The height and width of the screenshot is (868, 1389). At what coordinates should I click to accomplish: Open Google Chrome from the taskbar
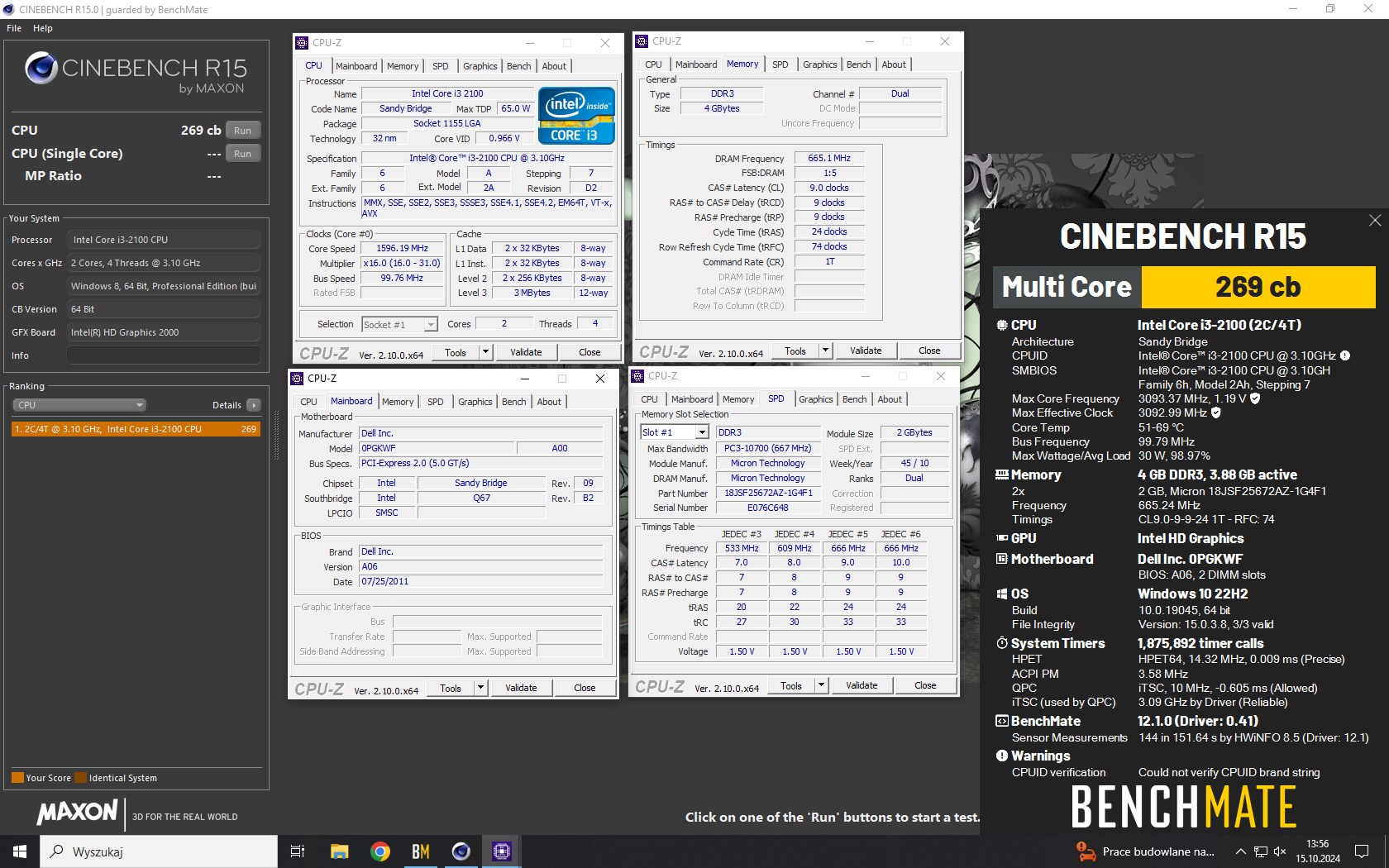(380, 851)
